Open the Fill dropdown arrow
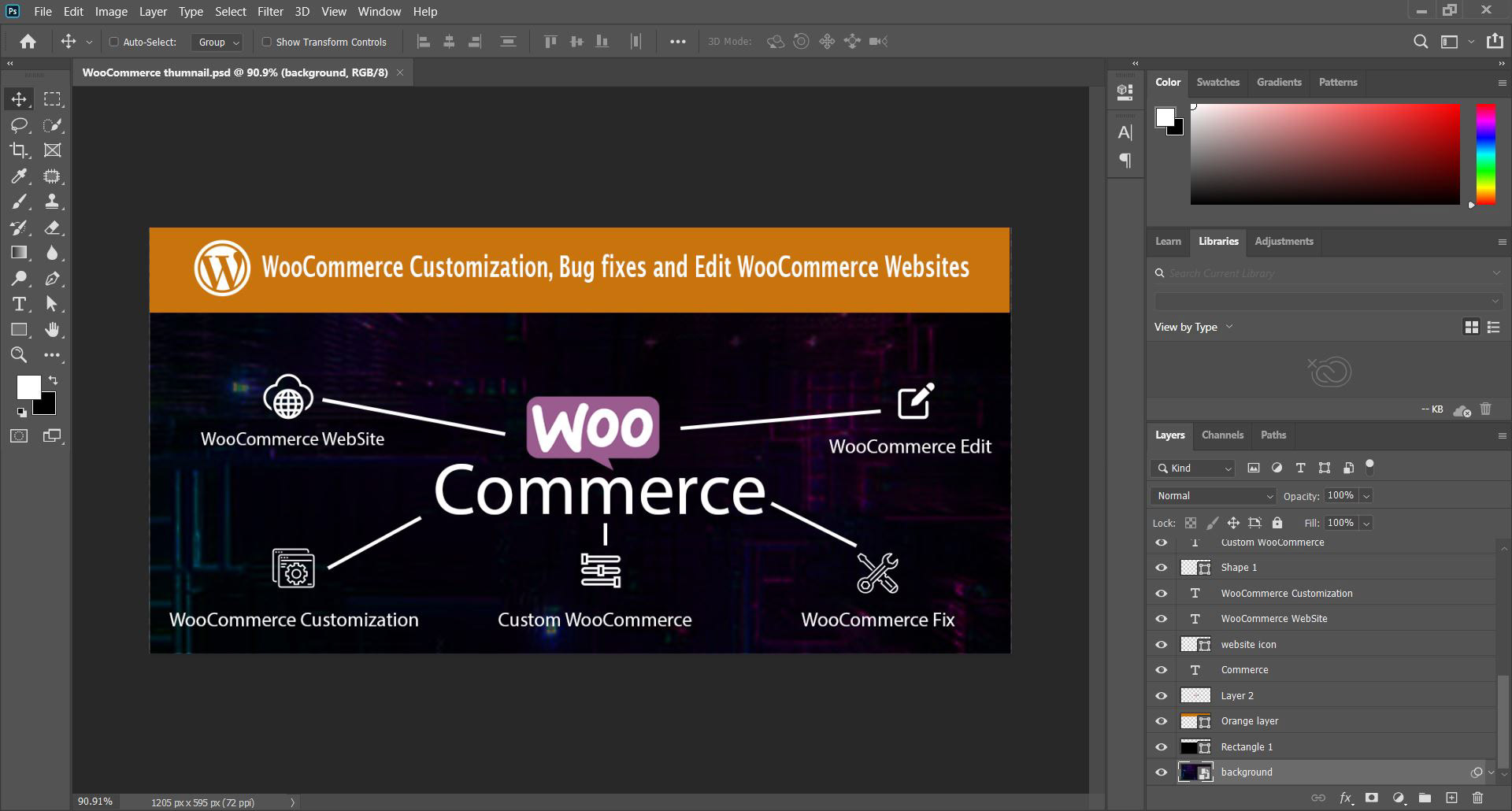The image size is (1512, 811). point(1366,524)
